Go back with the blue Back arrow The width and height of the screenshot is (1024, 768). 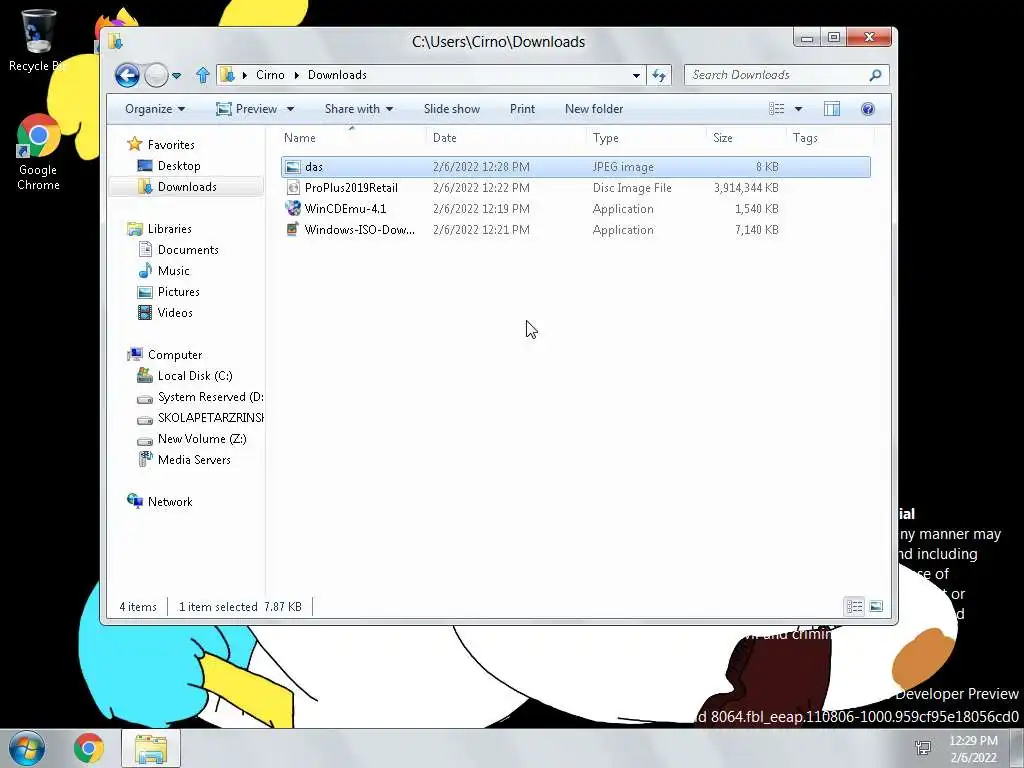point(127,75)
